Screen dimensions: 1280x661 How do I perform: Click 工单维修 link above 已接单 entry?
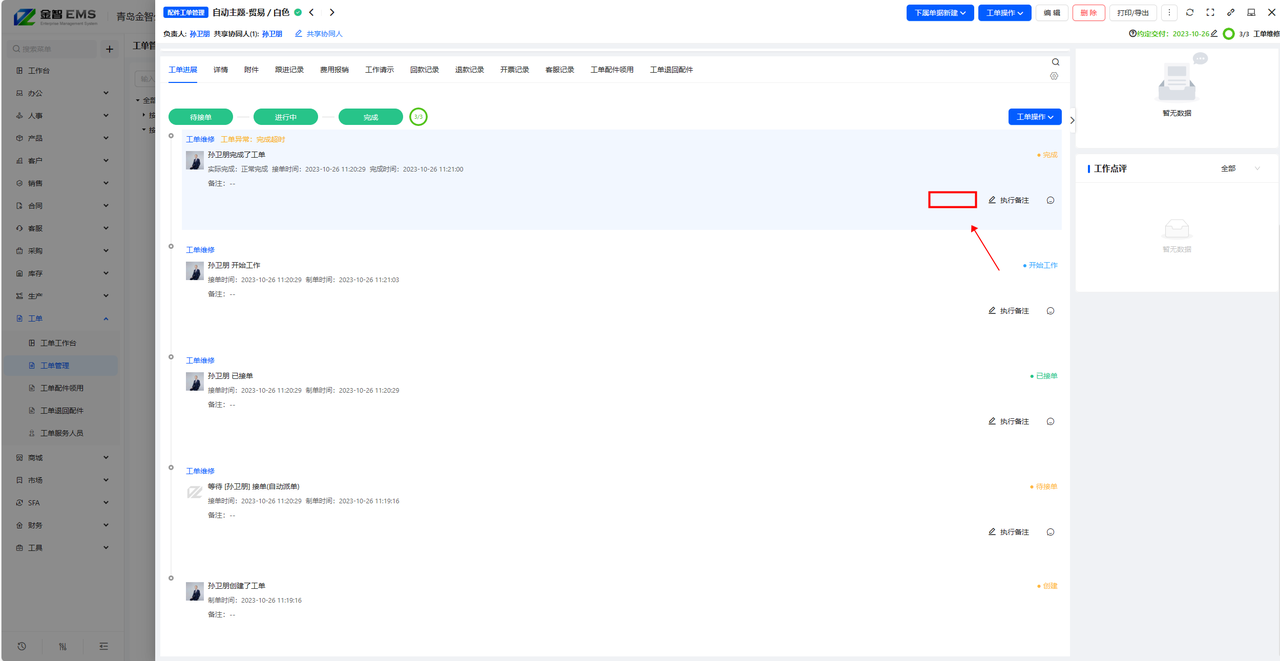pos(200,360)
